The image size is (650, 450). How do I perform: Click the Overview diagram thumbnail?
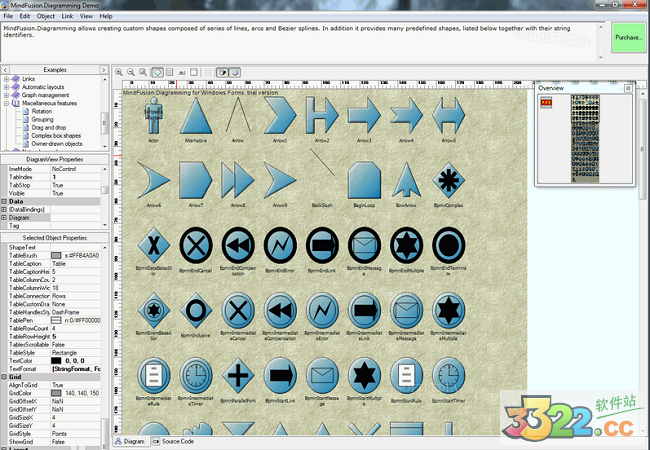[x=585, y=138]
